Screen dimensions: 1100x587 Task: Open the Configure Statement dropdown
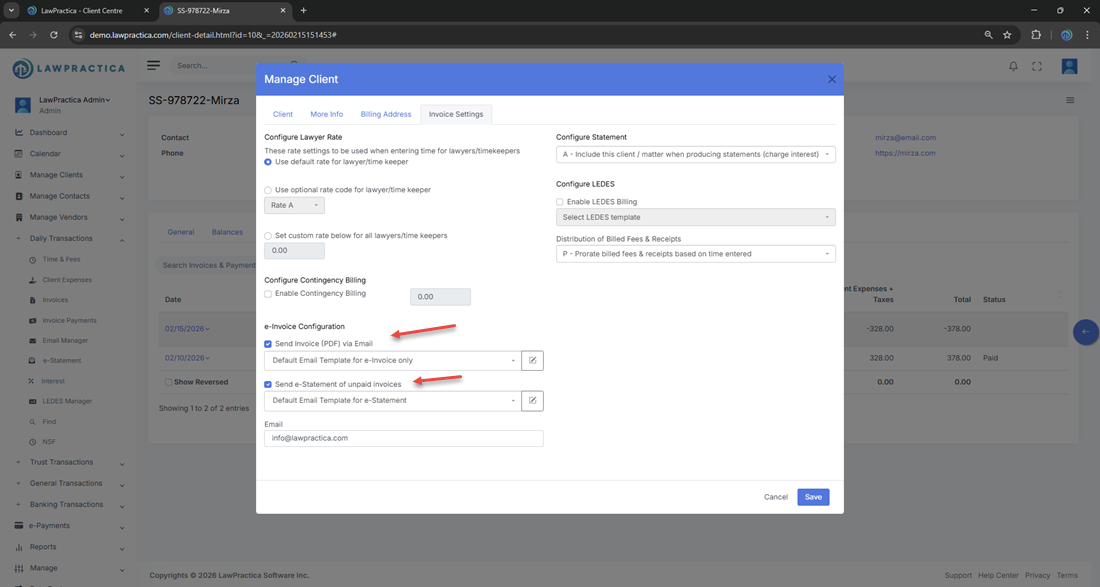[695, 155]
